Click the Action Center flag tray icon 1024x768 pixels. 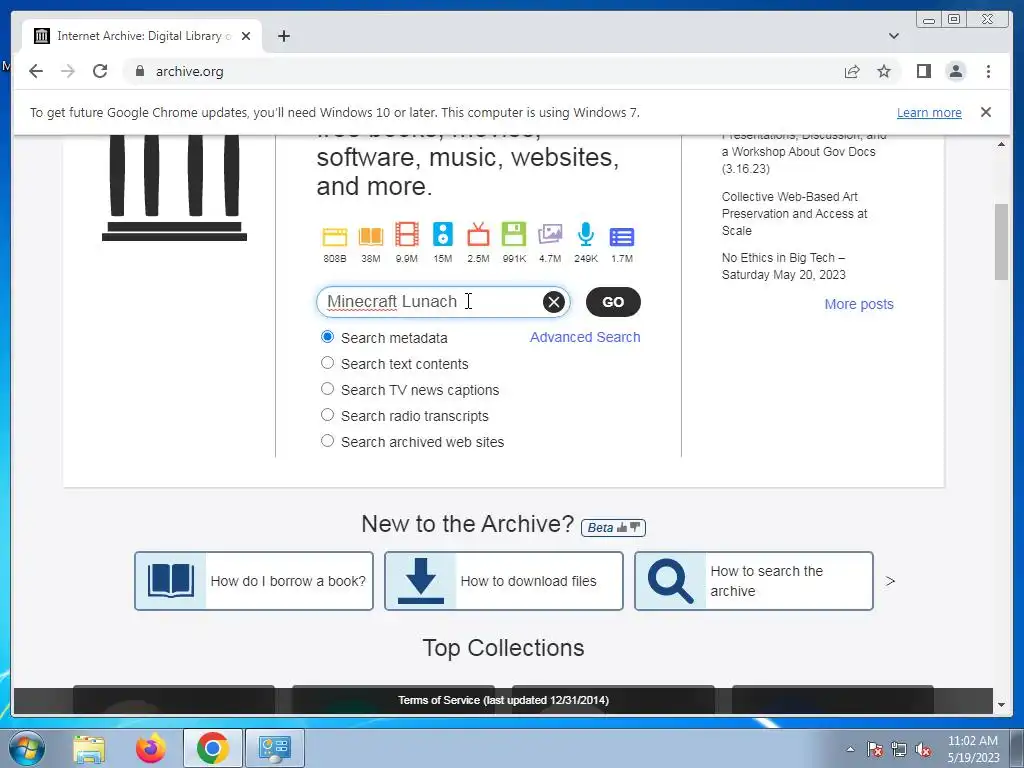click(875, 749)
